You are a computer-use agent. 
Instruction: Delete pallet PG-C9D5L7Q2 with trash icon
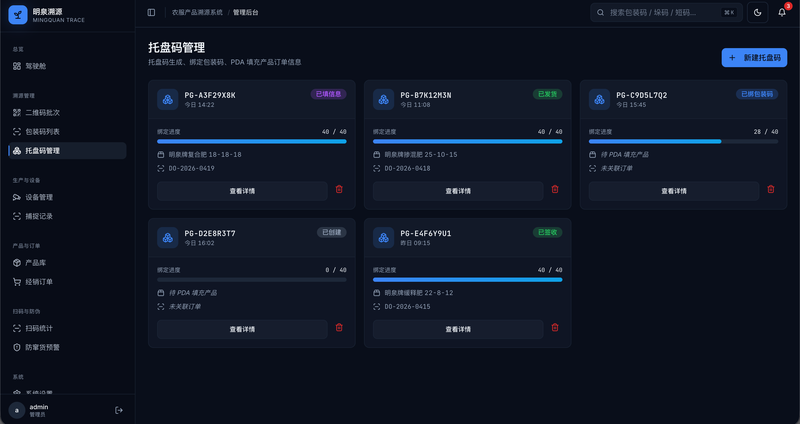[x=771, y=189]
